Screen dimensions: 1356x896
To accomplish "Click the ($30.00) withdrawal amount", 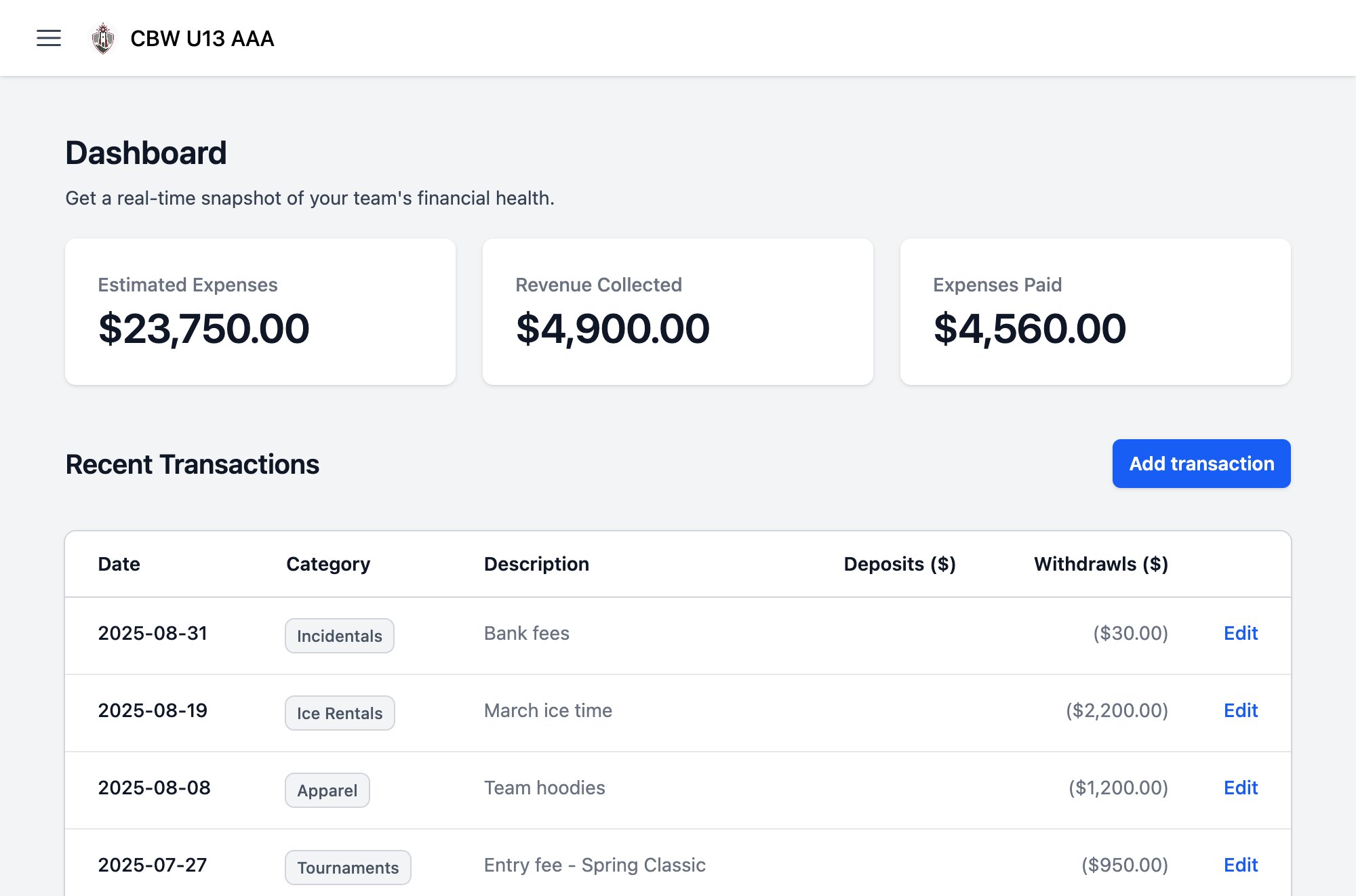I will coord(1130,633).
